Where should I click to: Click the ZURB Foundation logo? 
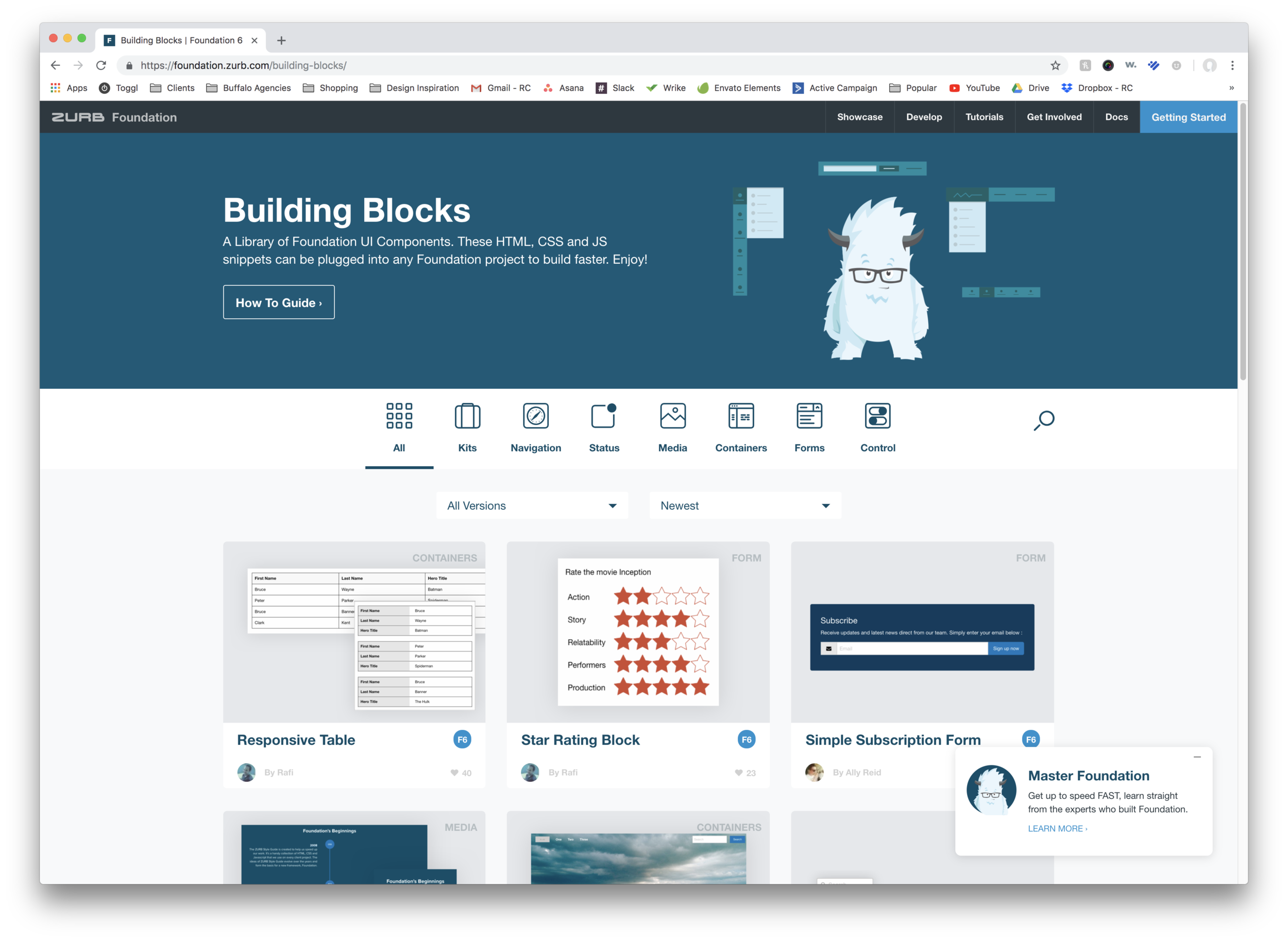pyautogui.click(x=113, y=117)
